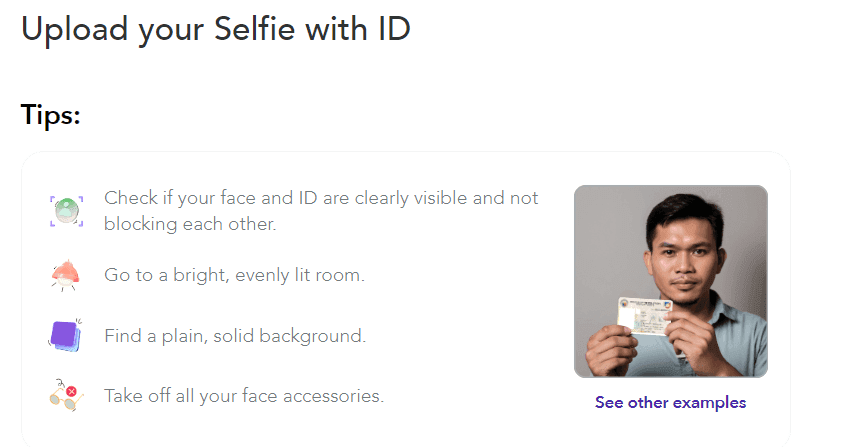Click the Upload your Selfie with ID heading
Image resolution: width=845 pixels, height=447 pixels.
(x=216, y=29)
